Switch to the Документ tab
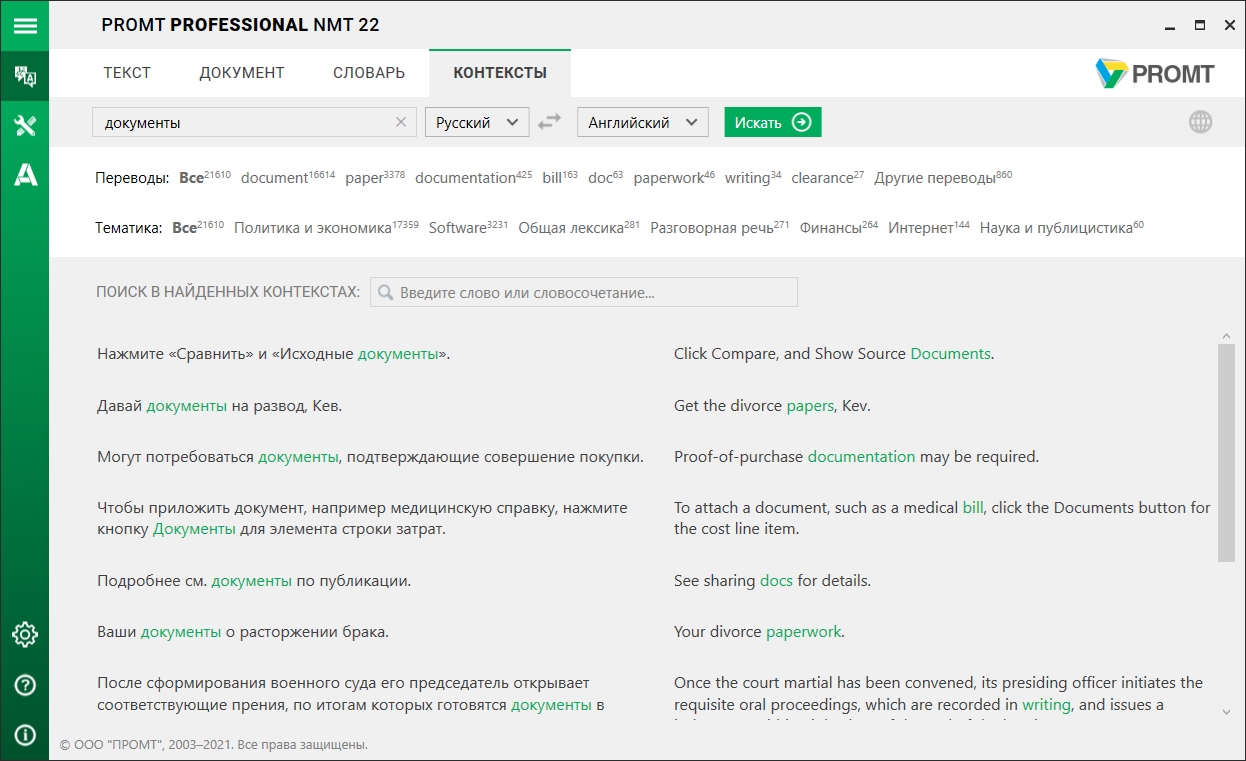Image resolution: width=1246 pixels, height=761 pixels. pos(242,73)
